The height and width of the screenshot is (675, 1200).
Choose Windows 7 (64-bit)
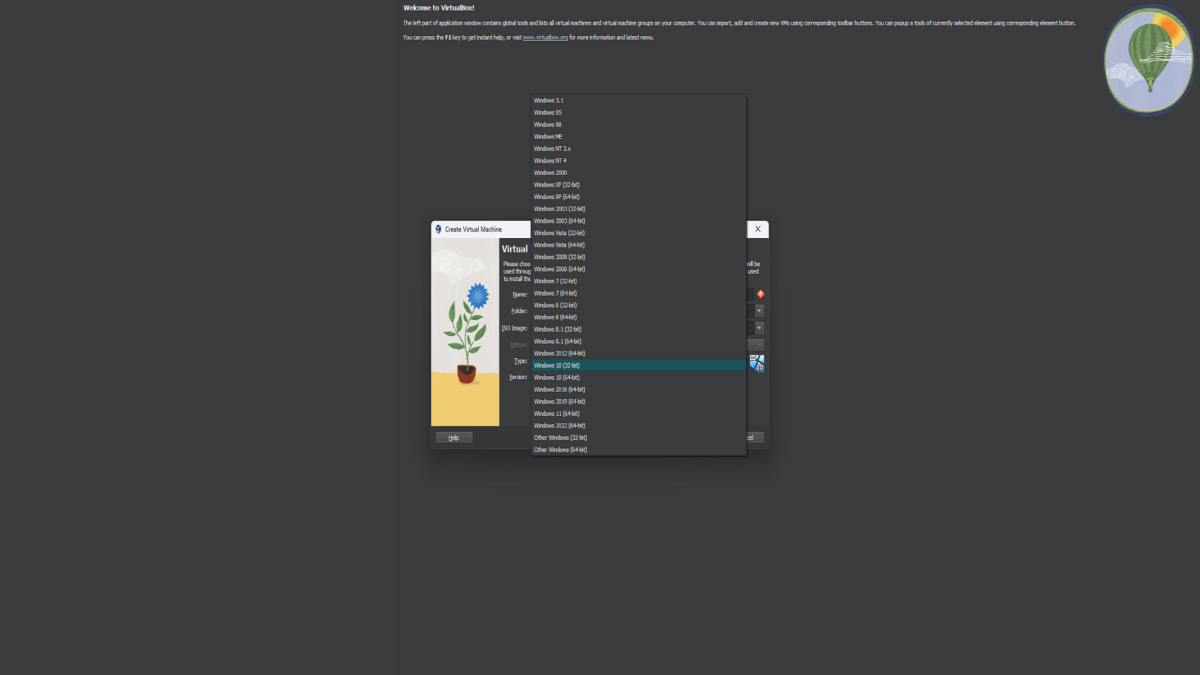639,293
